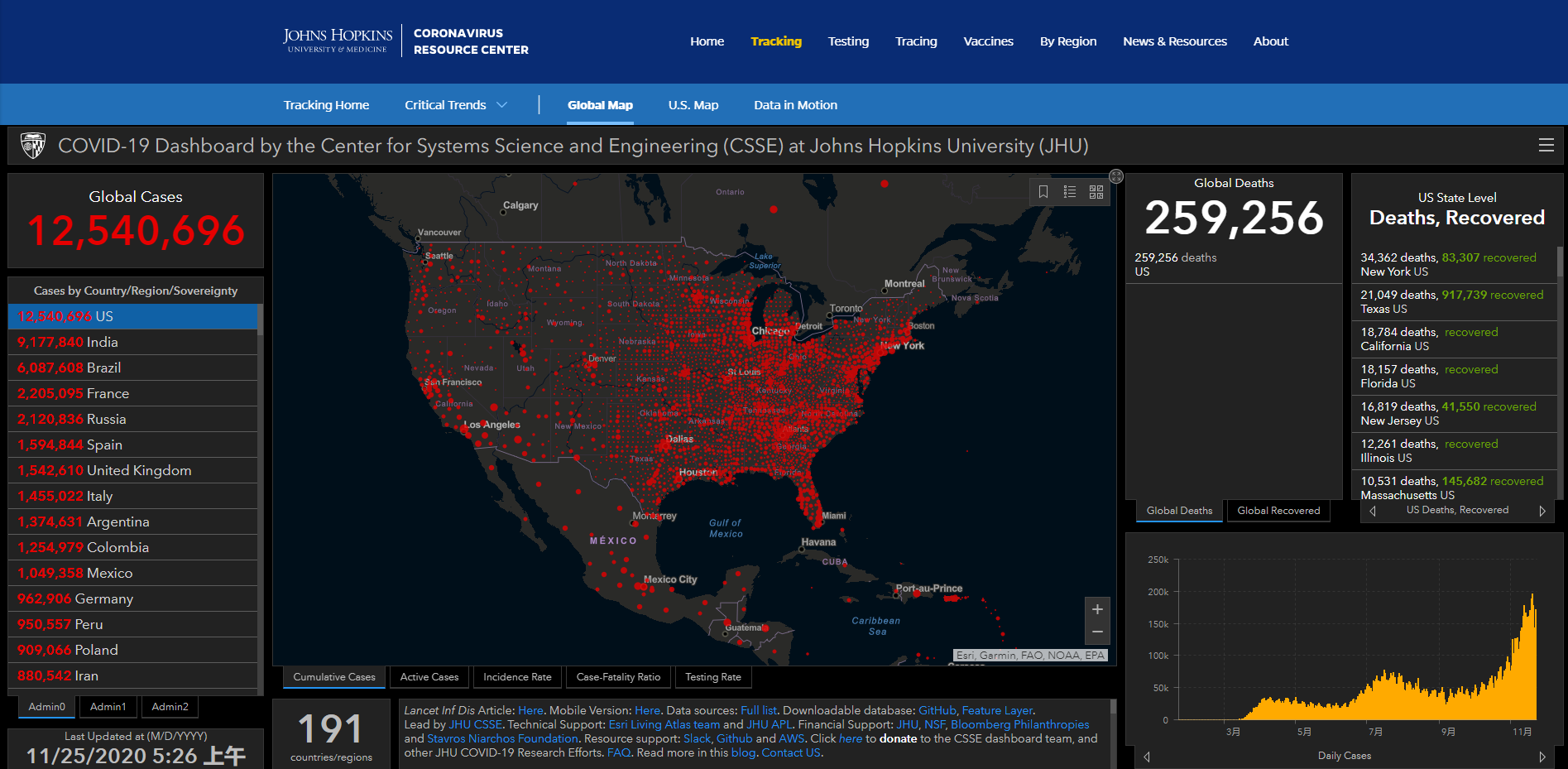The image size is (1568, 769).
Task: Open the GitHub database link
Action: 937,710
